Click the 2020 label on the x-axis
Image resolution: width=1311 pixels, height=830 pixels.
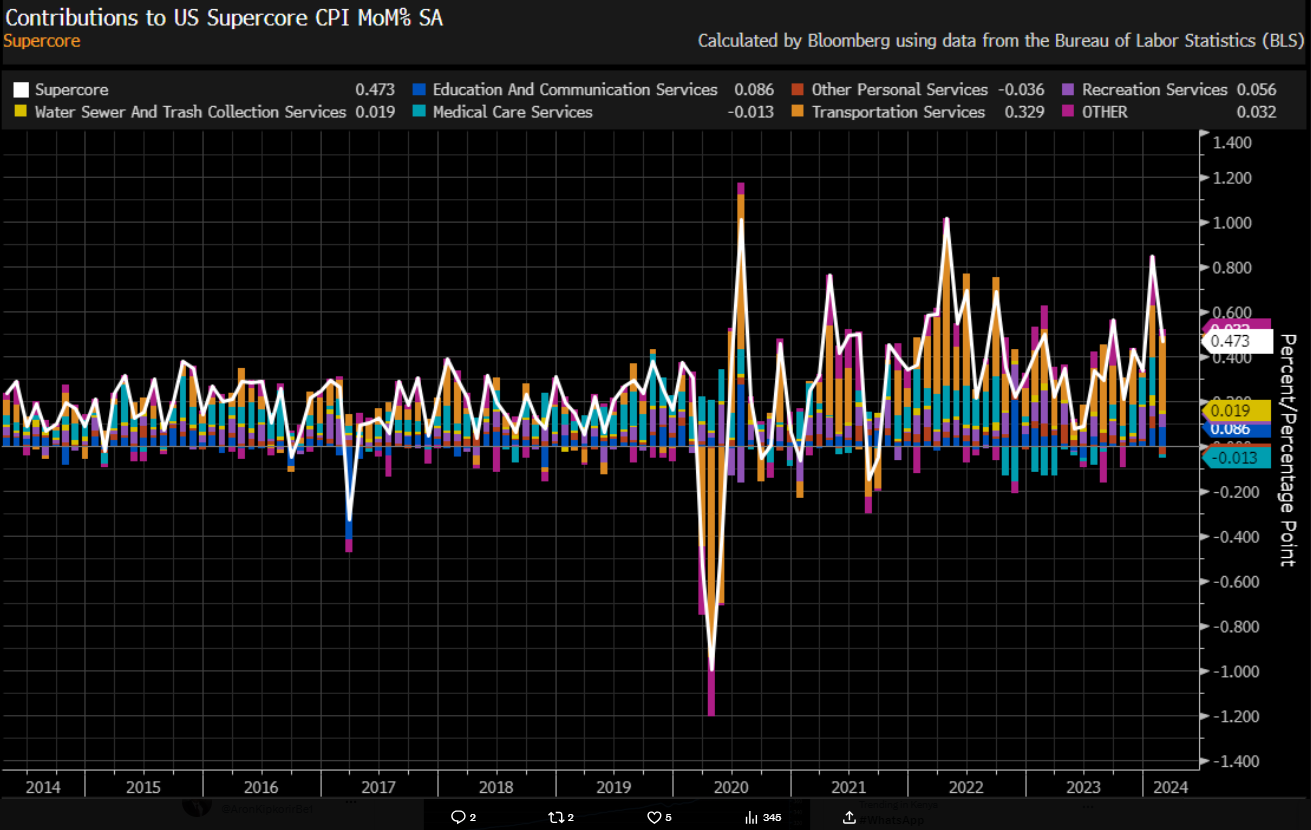[x=731, y=786]
